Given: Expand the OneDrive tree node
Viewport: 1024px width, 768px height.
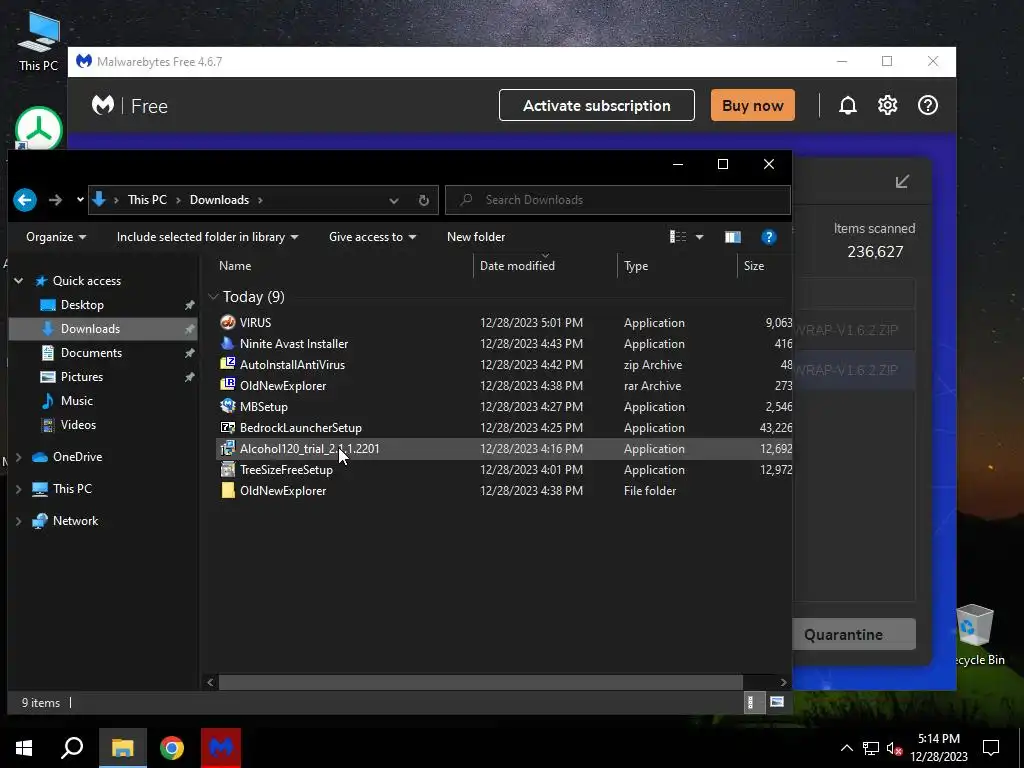Looking at the screenshot, I should pyautogui.click(x=18, y=457).
